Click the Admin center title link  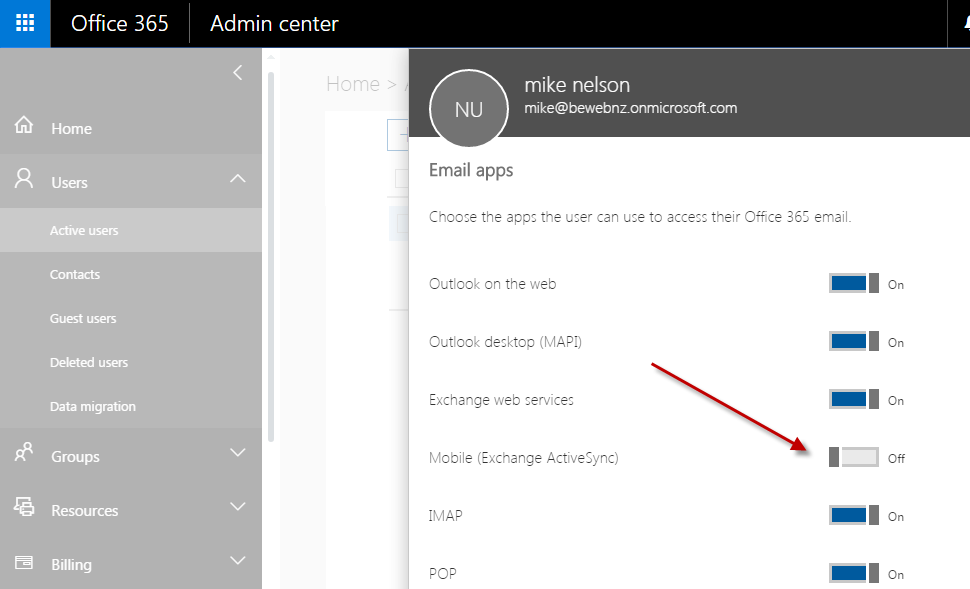274,24
